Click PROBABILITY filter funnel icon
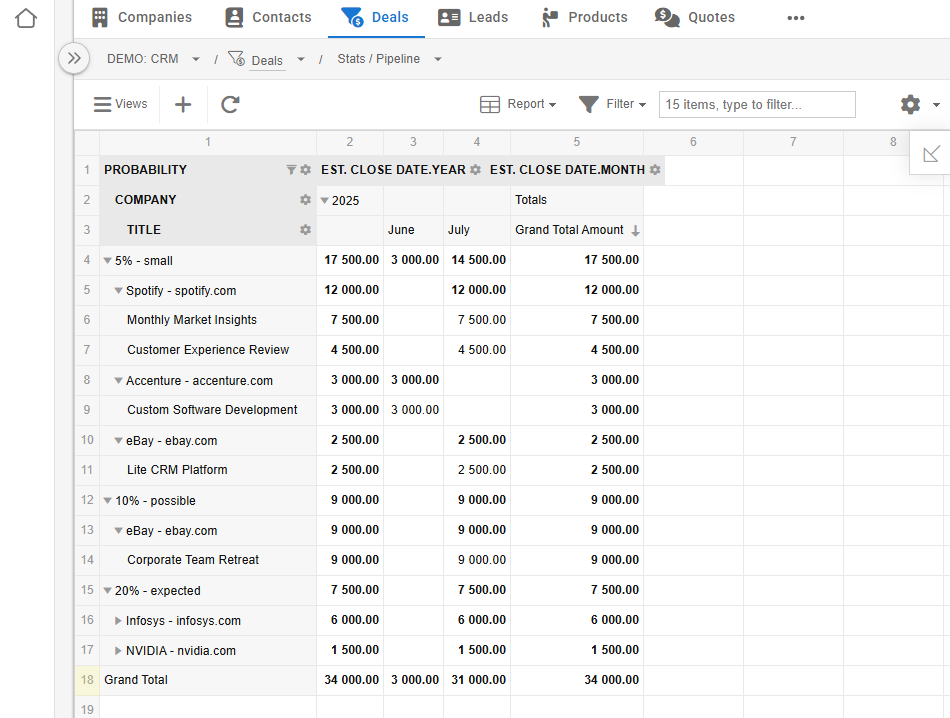Screen dimensions: 950x718 [291, 170]
